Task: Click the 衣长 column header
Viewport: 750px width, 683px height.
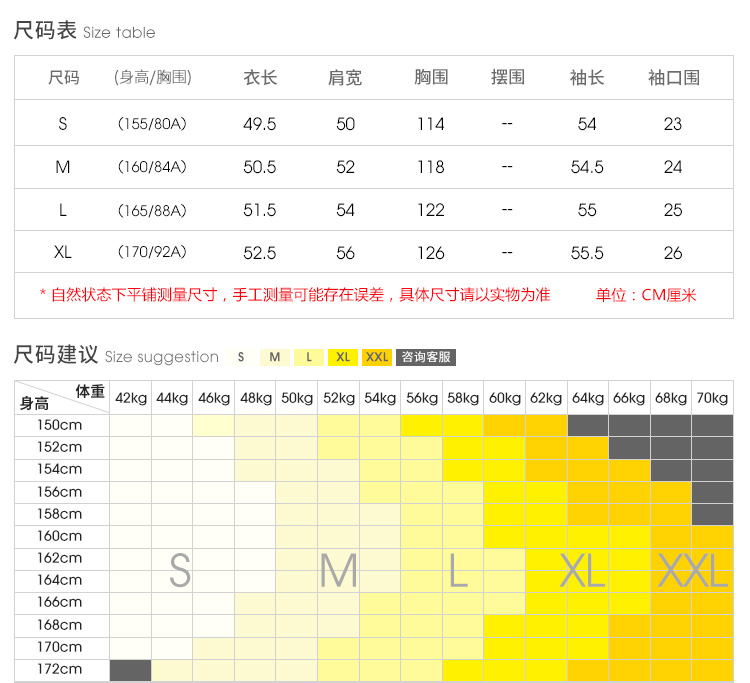Action: pos(260,78)
